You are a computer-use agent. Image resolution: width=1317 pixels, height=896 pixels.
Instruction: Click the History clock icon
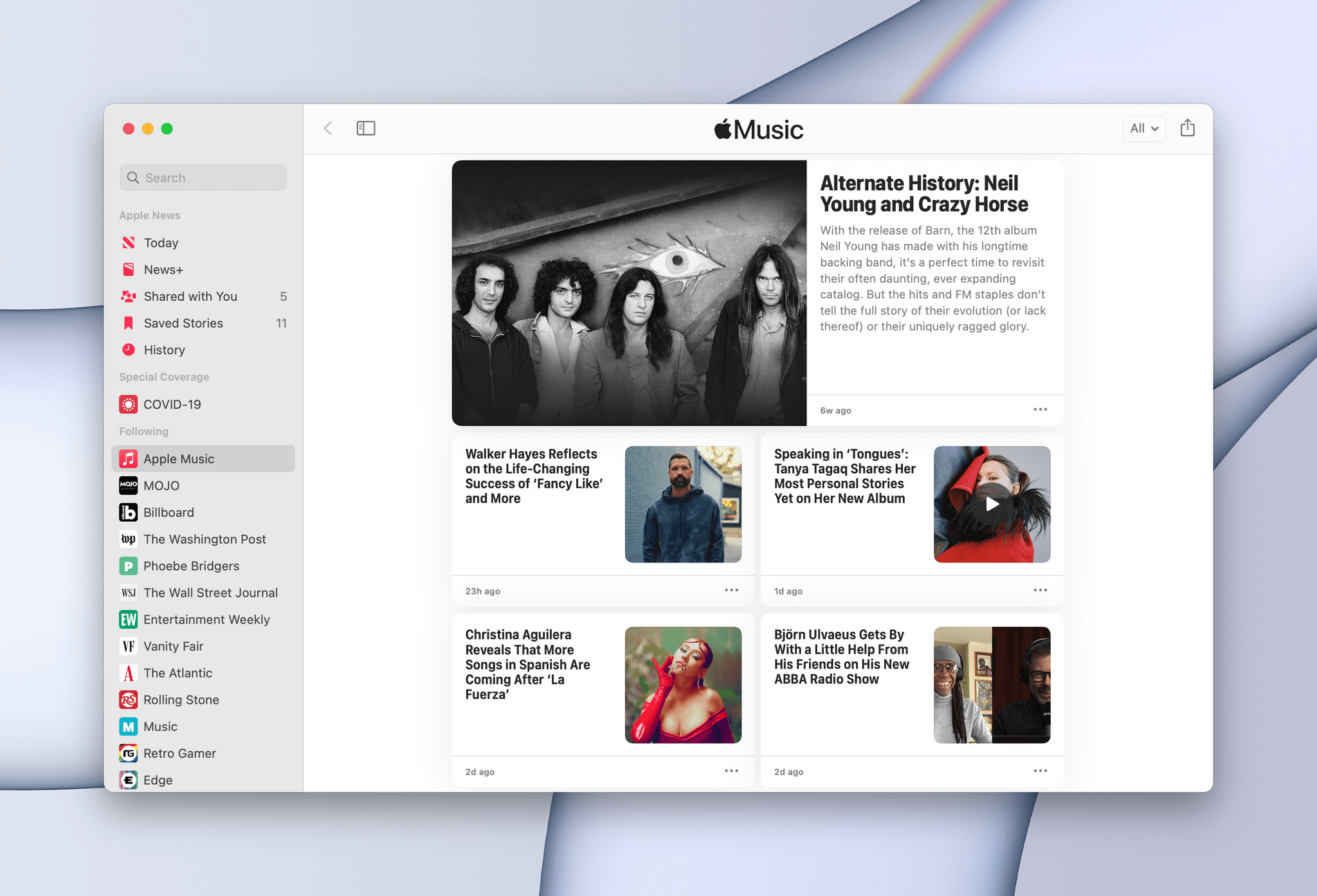pyautogui.click(x=129, y=350)
